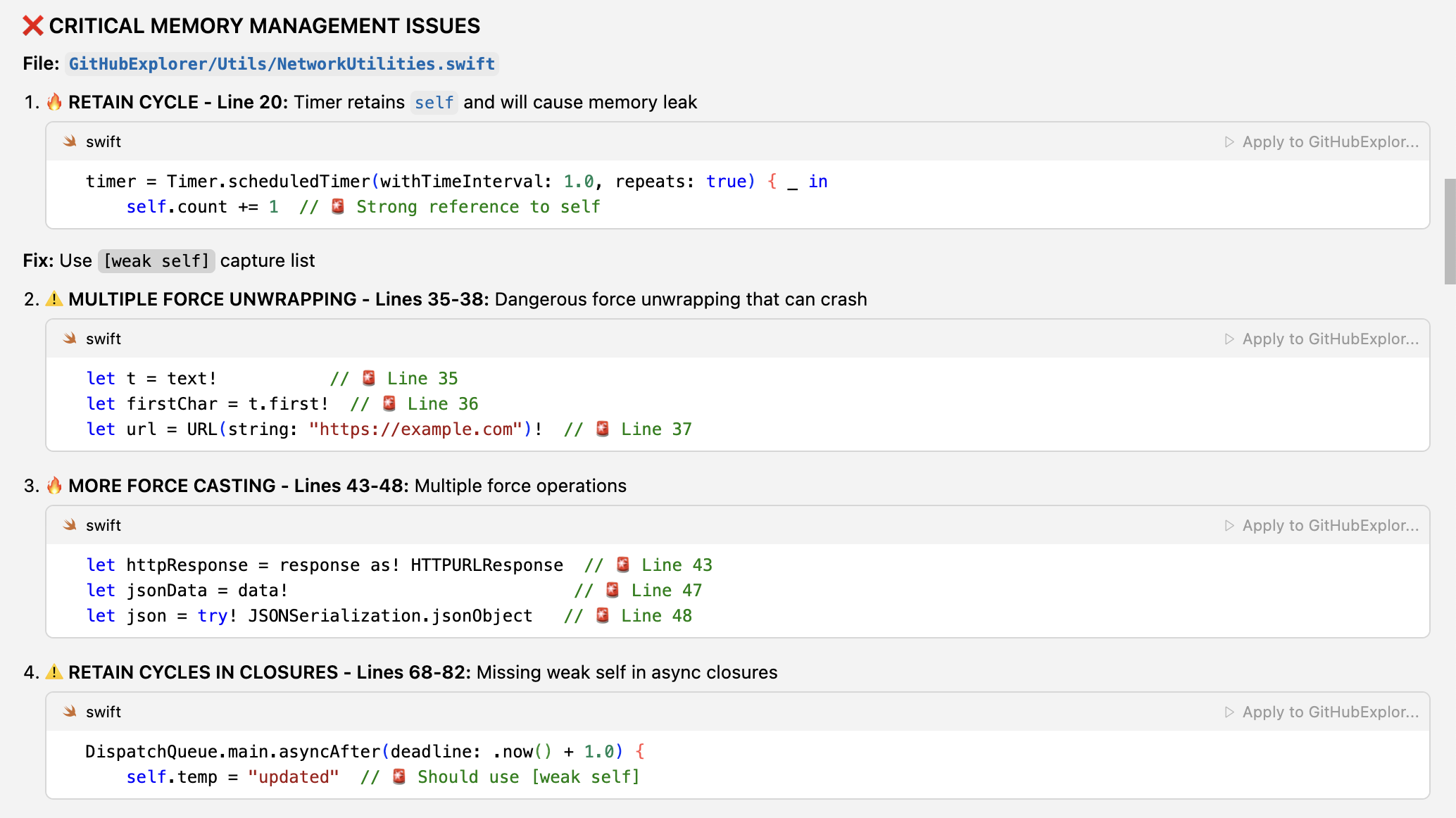Click the siren icon before Line 43 comment
The image size is (1456, 818).
pyautogui.click(x=623, y=565)
